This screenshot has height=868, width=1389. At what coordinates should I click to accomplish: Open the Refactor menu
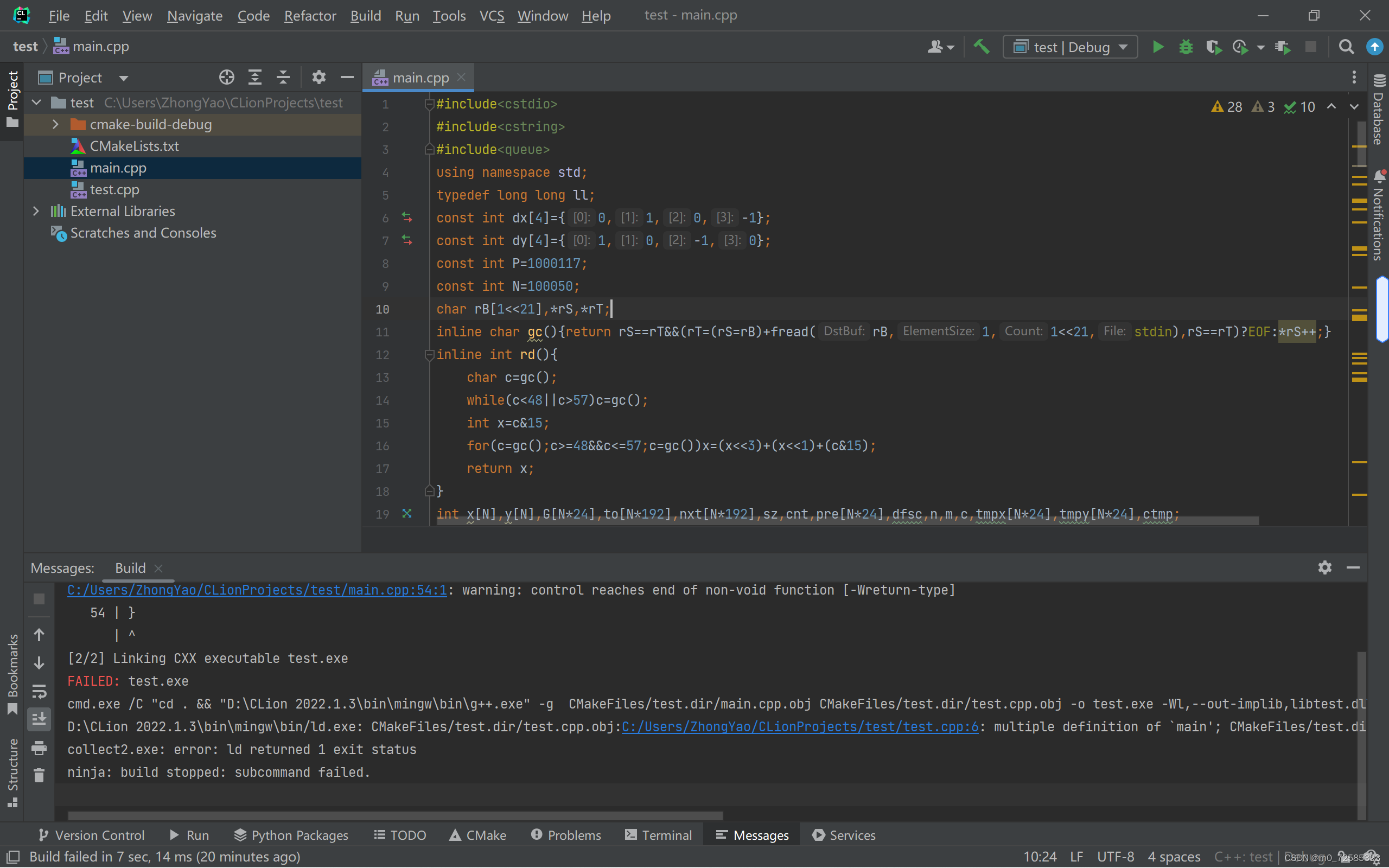[310, 16]
